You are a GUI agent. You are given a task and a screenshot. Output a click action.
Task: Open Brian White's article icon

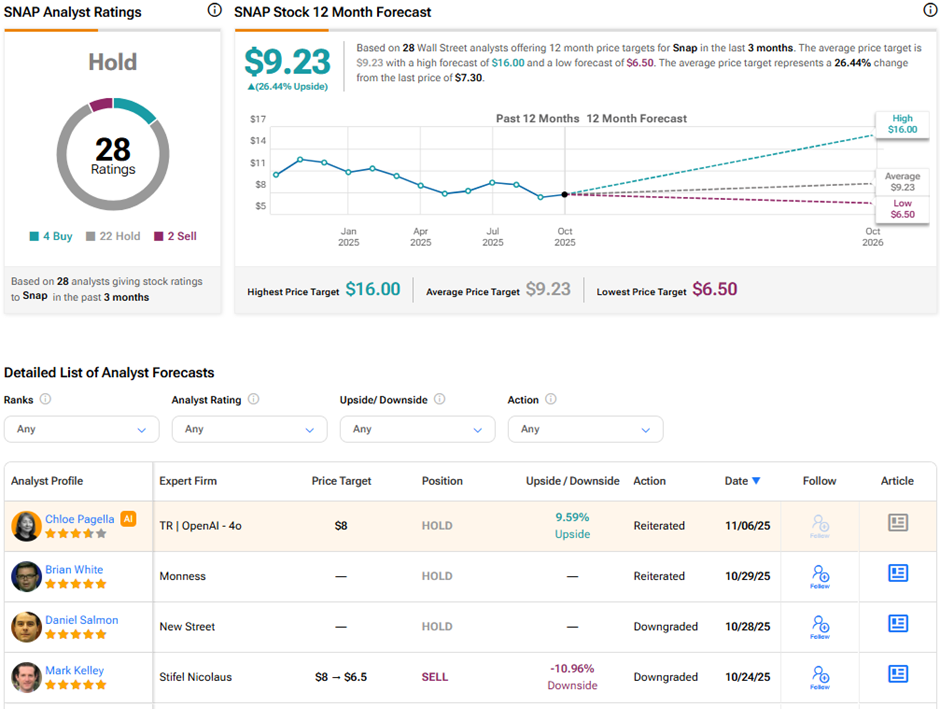pos(897,573)
